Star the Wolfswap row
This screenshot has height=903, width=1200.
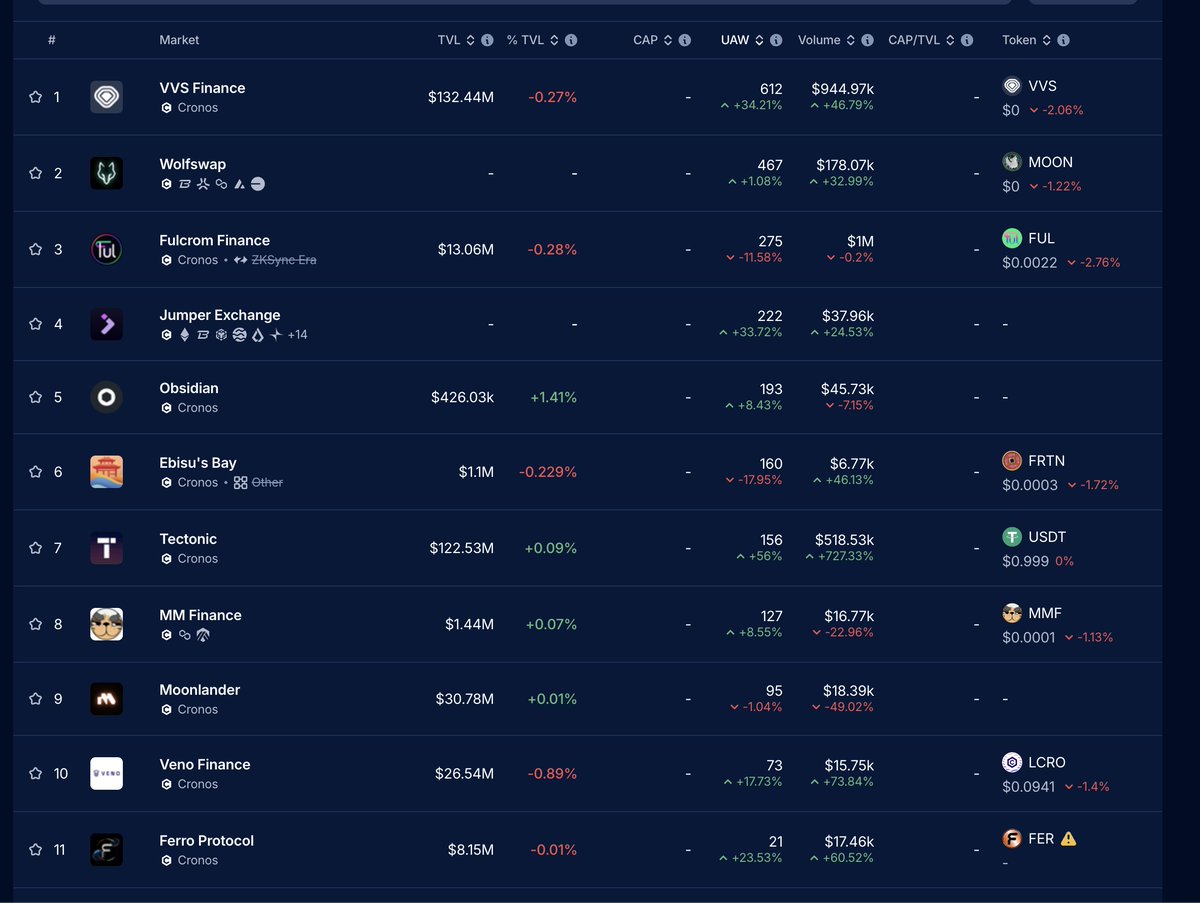tap(36, 173)
